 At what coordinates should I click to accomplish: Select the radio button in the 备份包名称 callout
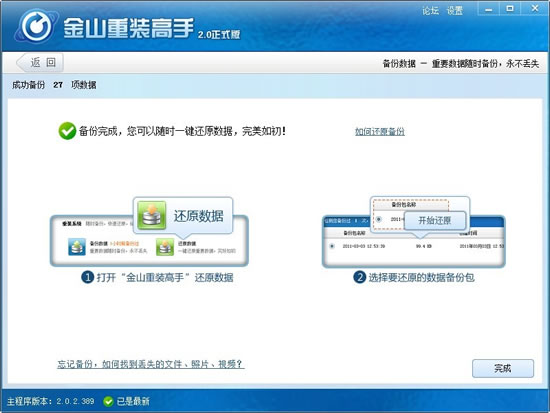pyautogui.click(x=379, y=219)
